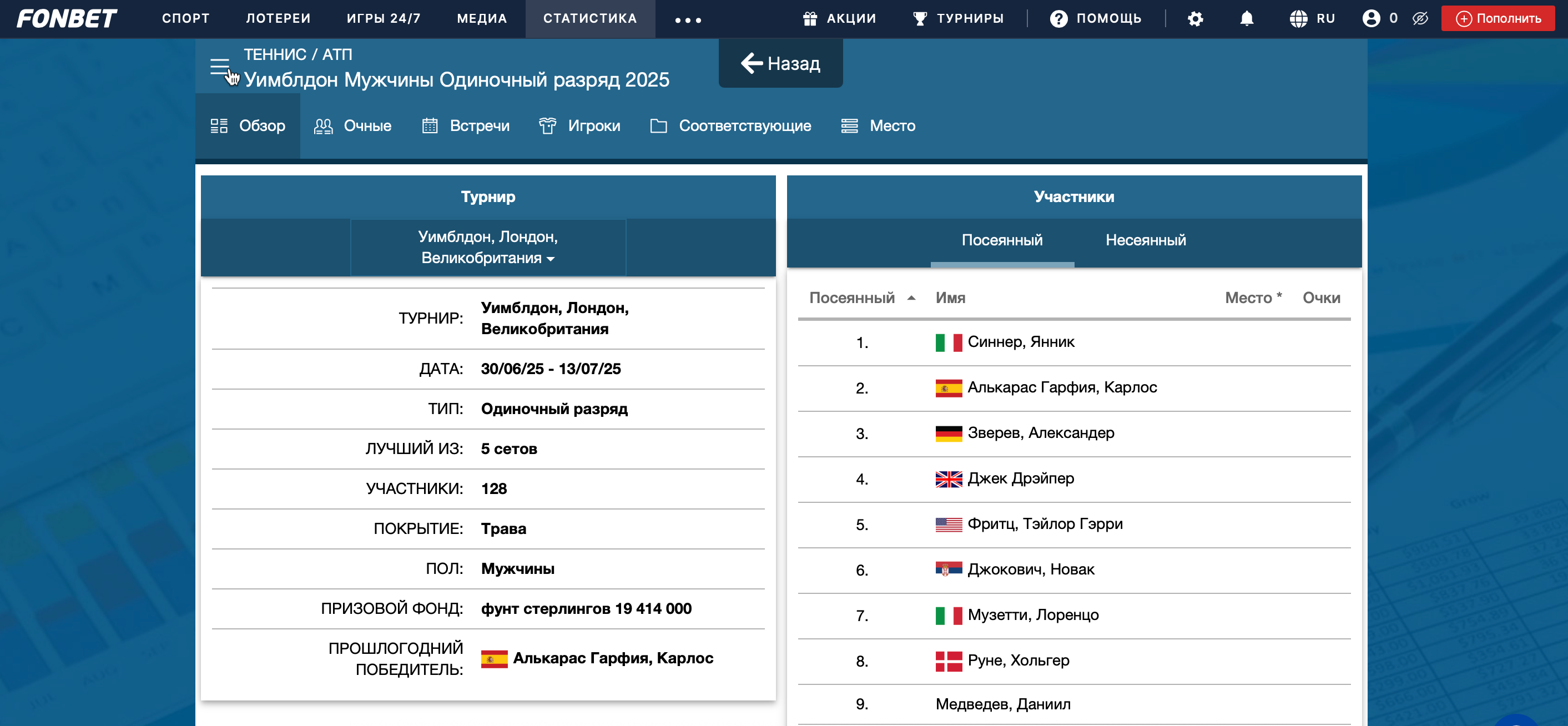Open player Руне, Хольгер
Screen dimensions: 1568x726
coord(1019,661)
